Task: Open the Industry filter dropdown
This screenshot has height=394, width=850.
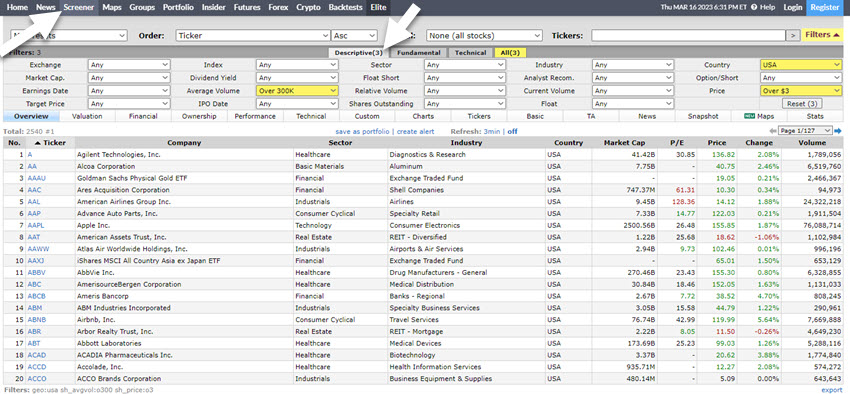Action: pyautogui.click(x=633, y=64)
